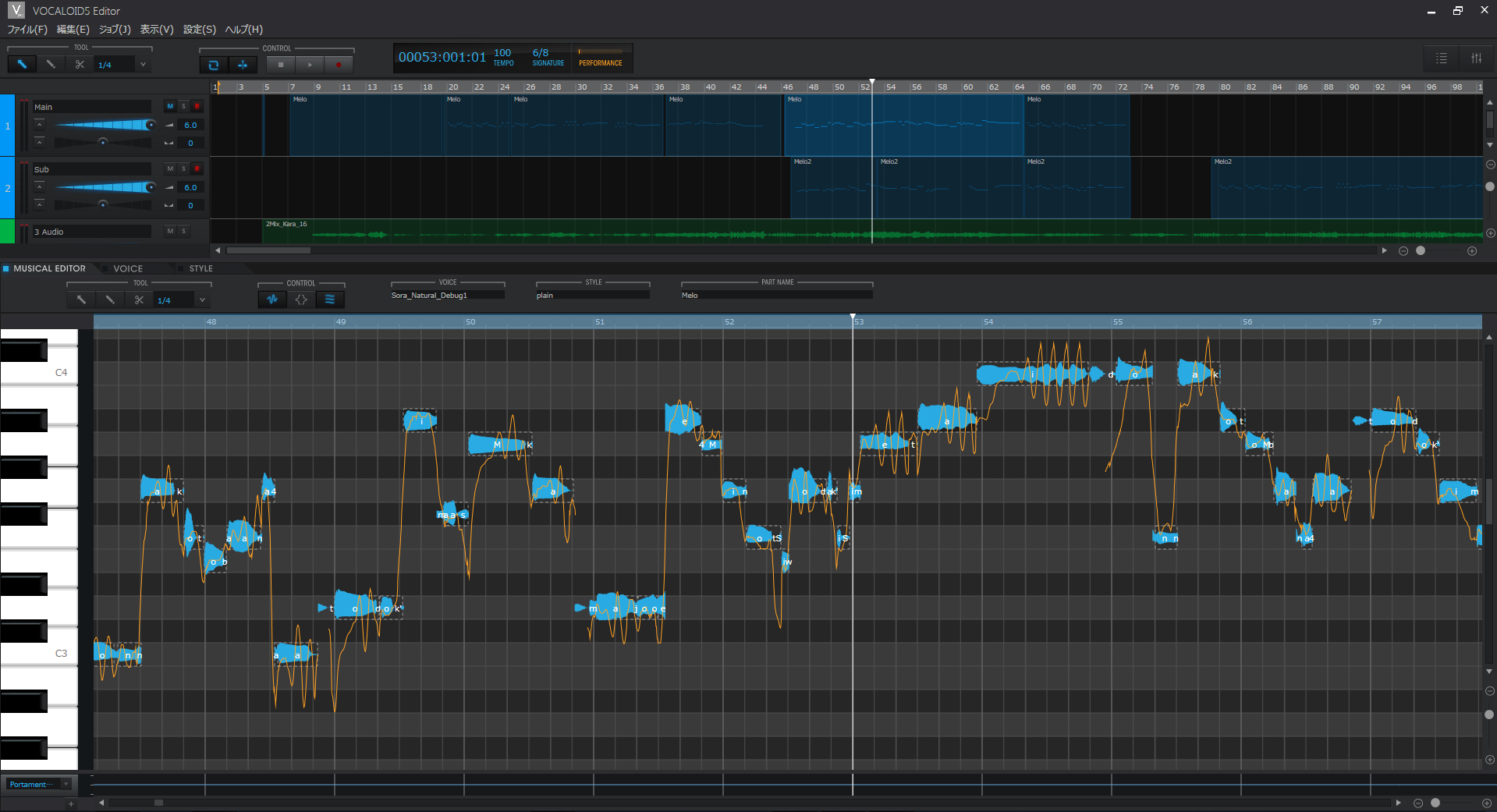Mute the Main track
This screenshot has width=1497, height=812.
pyautogui.click(x=170, y=106)
